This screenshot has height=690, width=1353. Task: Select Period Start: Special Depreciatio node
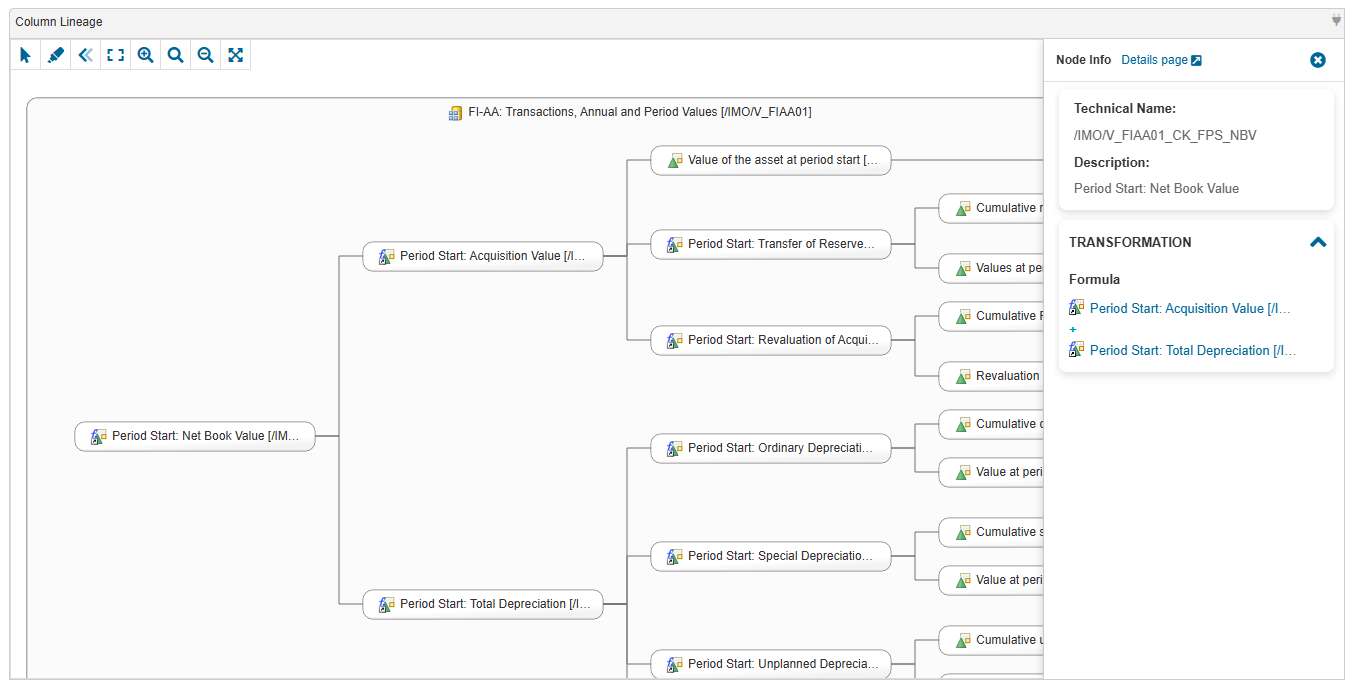point(771,556)
